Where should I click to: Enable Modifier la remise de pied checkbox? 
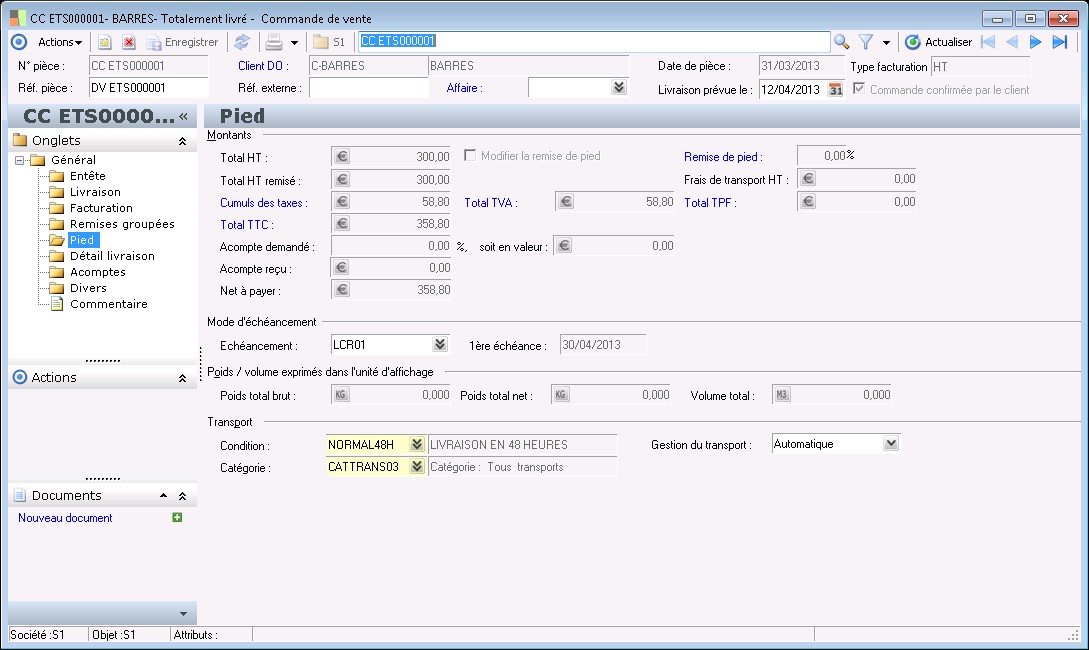(471, 156)
